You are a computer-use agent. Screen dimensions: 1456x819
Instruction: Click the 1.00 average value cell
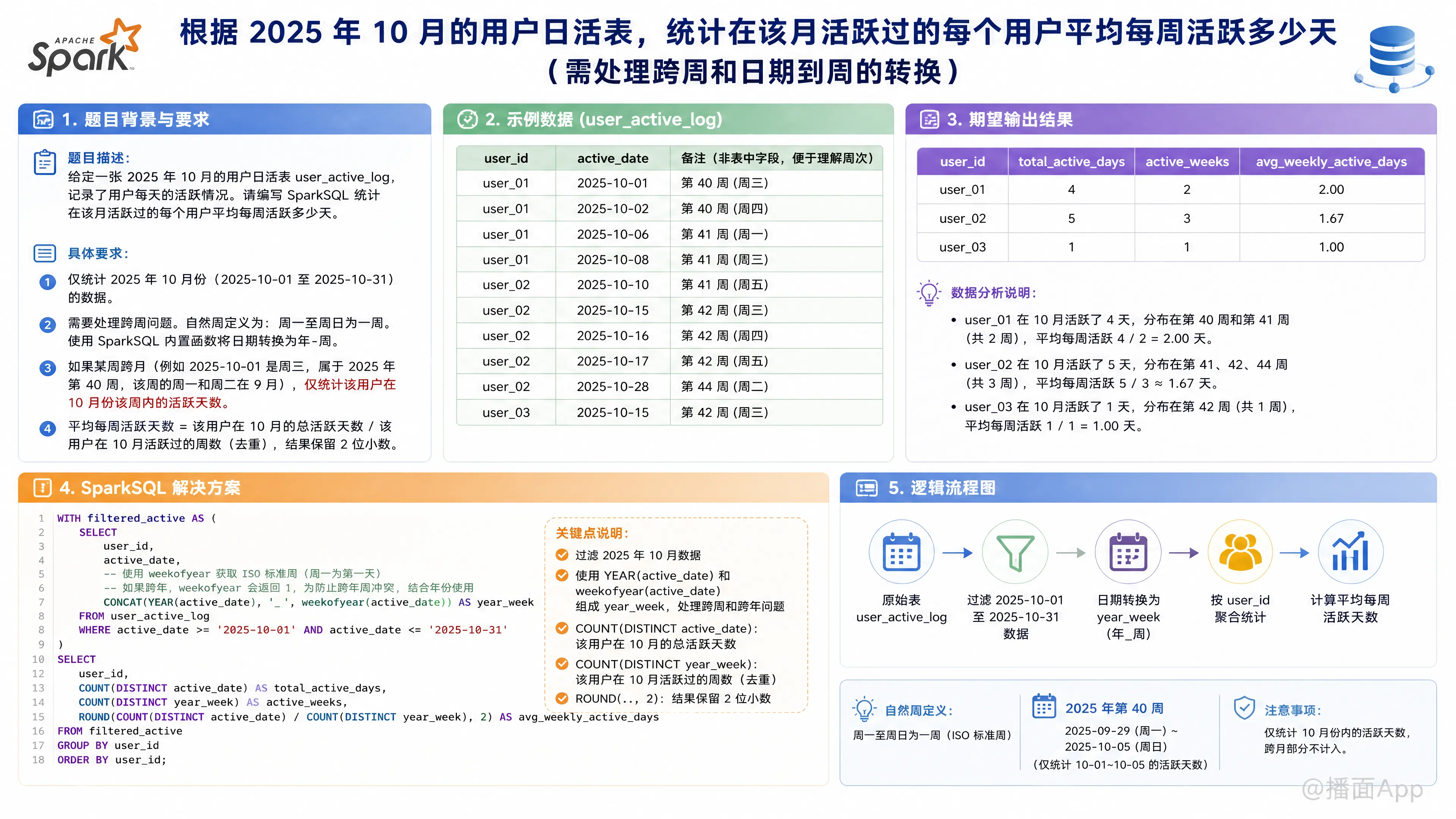tap(1331, 248)
